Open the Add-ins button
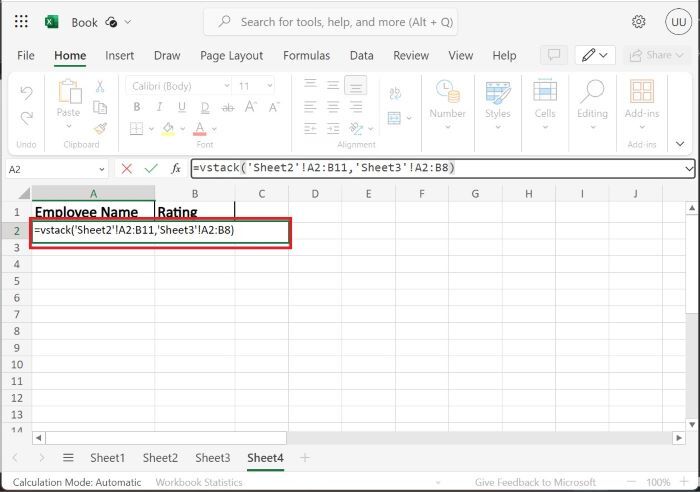Screen dimensions: 700x492 click(x=642, y=104)
